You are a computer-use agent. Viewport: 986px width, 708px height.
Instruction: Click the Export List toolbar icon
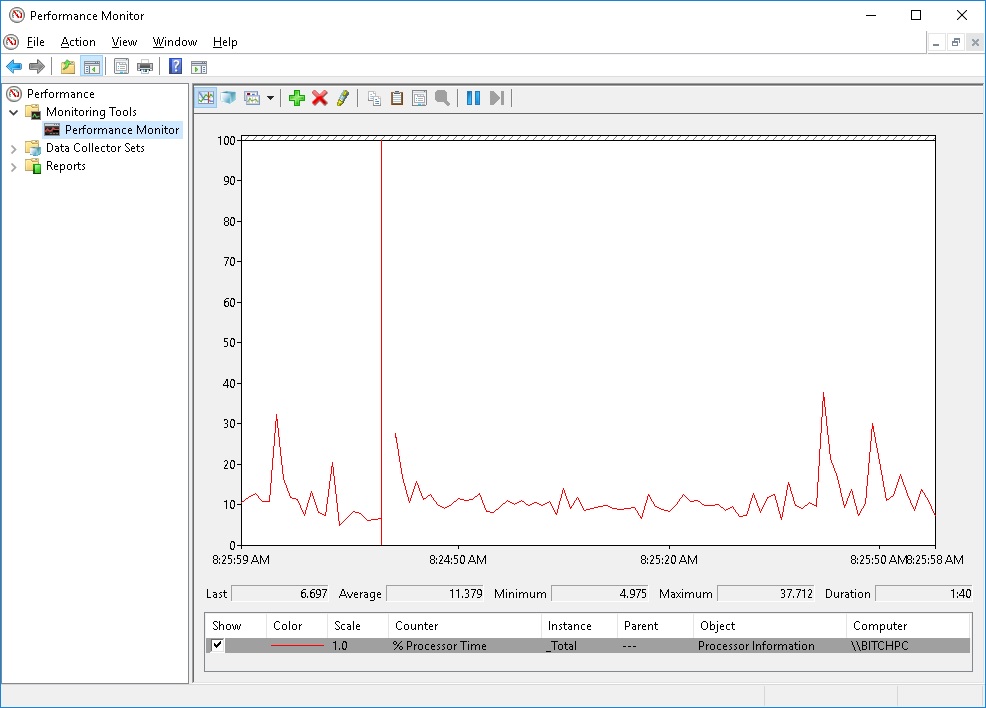point(121,66)
